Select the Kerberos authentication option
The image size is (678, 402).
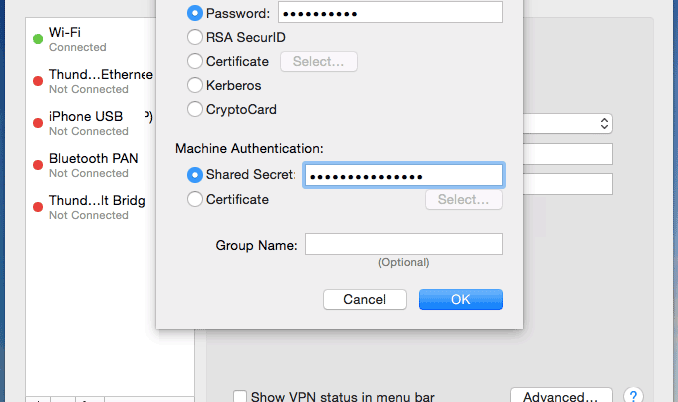pos(194,86)
